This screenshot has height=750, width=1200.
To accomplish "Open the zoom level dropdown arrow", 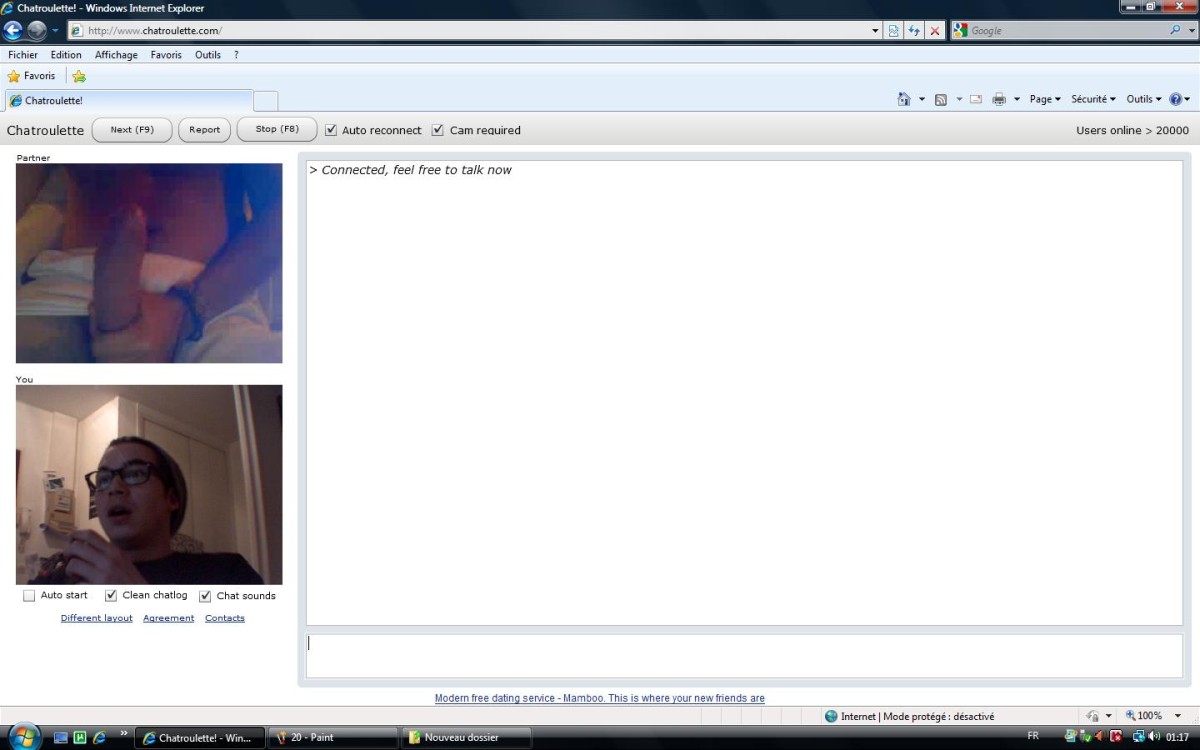I will pyautogui.click(x=1178, y=716).
